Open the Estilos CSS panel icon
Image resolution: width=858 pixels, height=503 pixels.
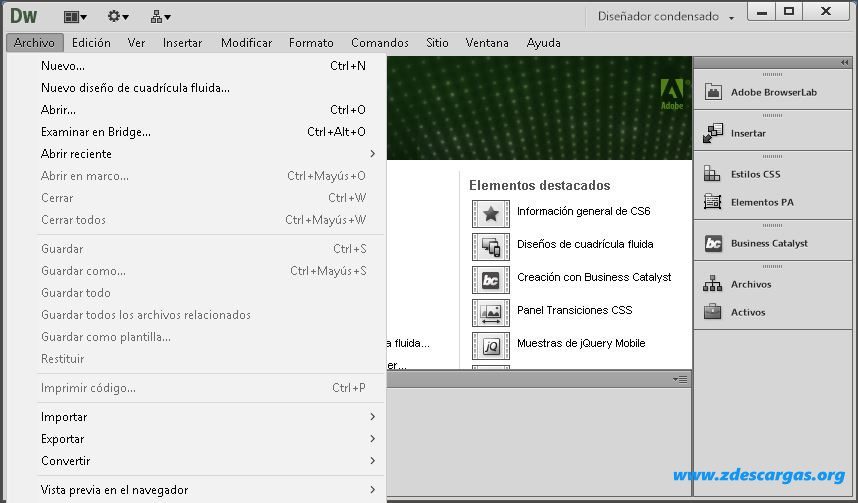(x=711, y=174)
